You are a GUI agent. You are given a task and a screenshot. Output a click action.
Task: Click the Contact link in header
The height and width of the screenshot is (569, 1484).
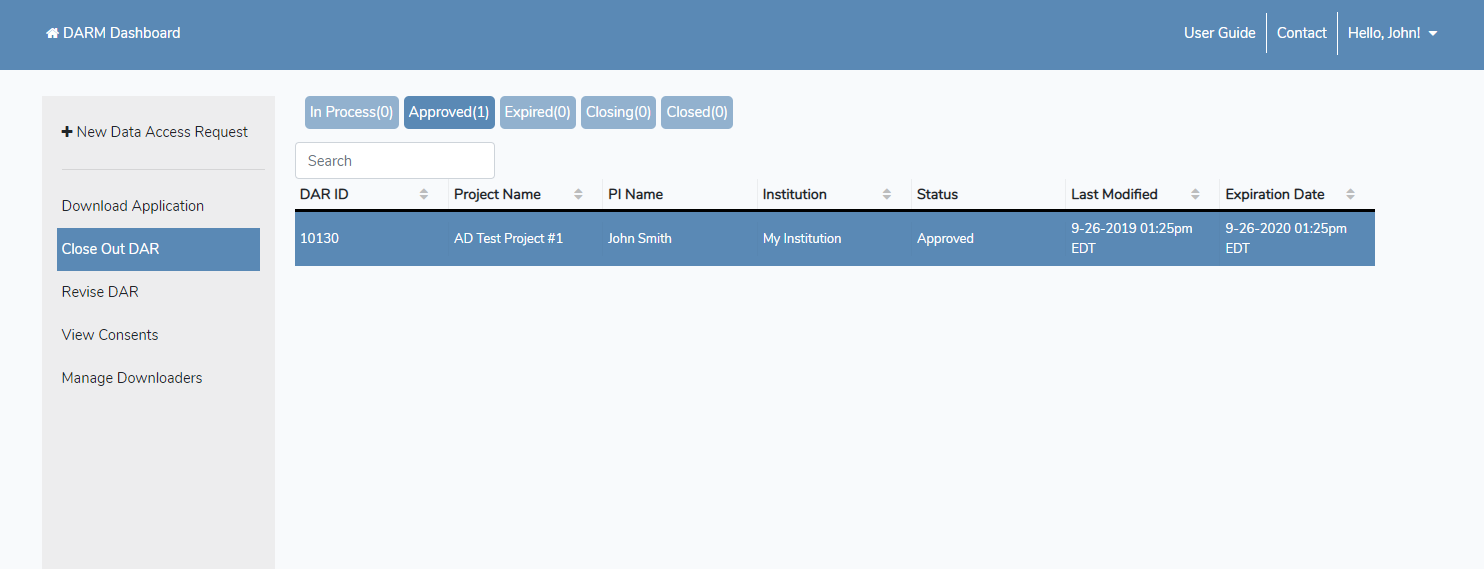pyautogui.click(x=1301, y=33)
